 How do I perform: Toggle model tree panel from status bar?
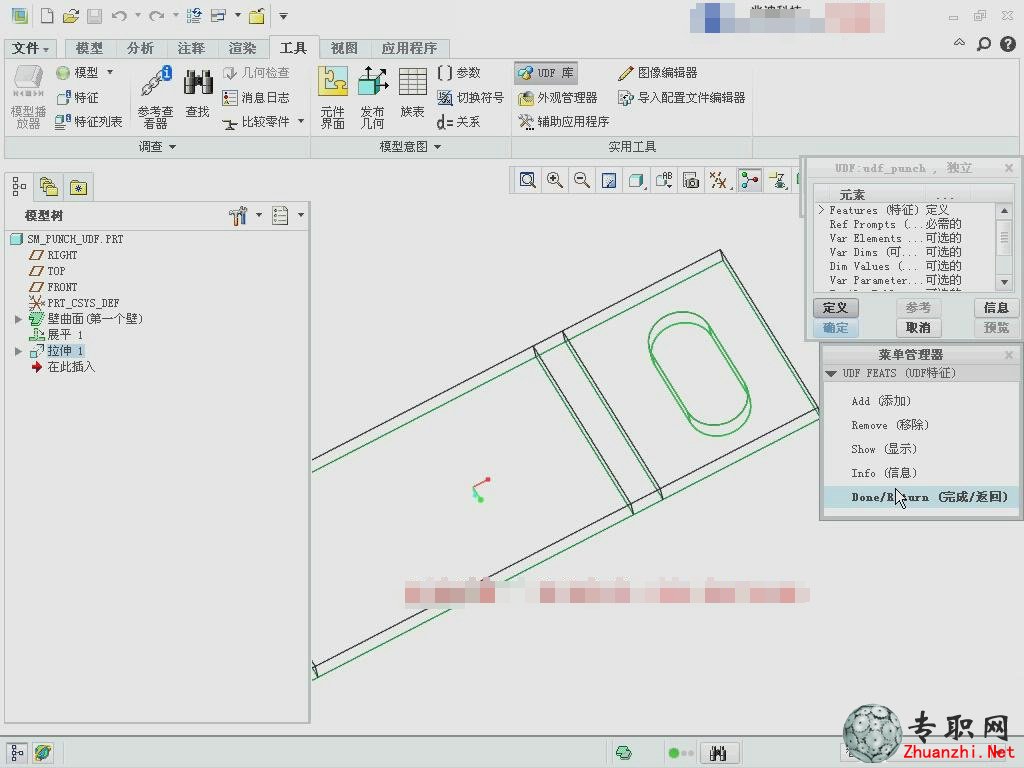click(x=17, y=752)
